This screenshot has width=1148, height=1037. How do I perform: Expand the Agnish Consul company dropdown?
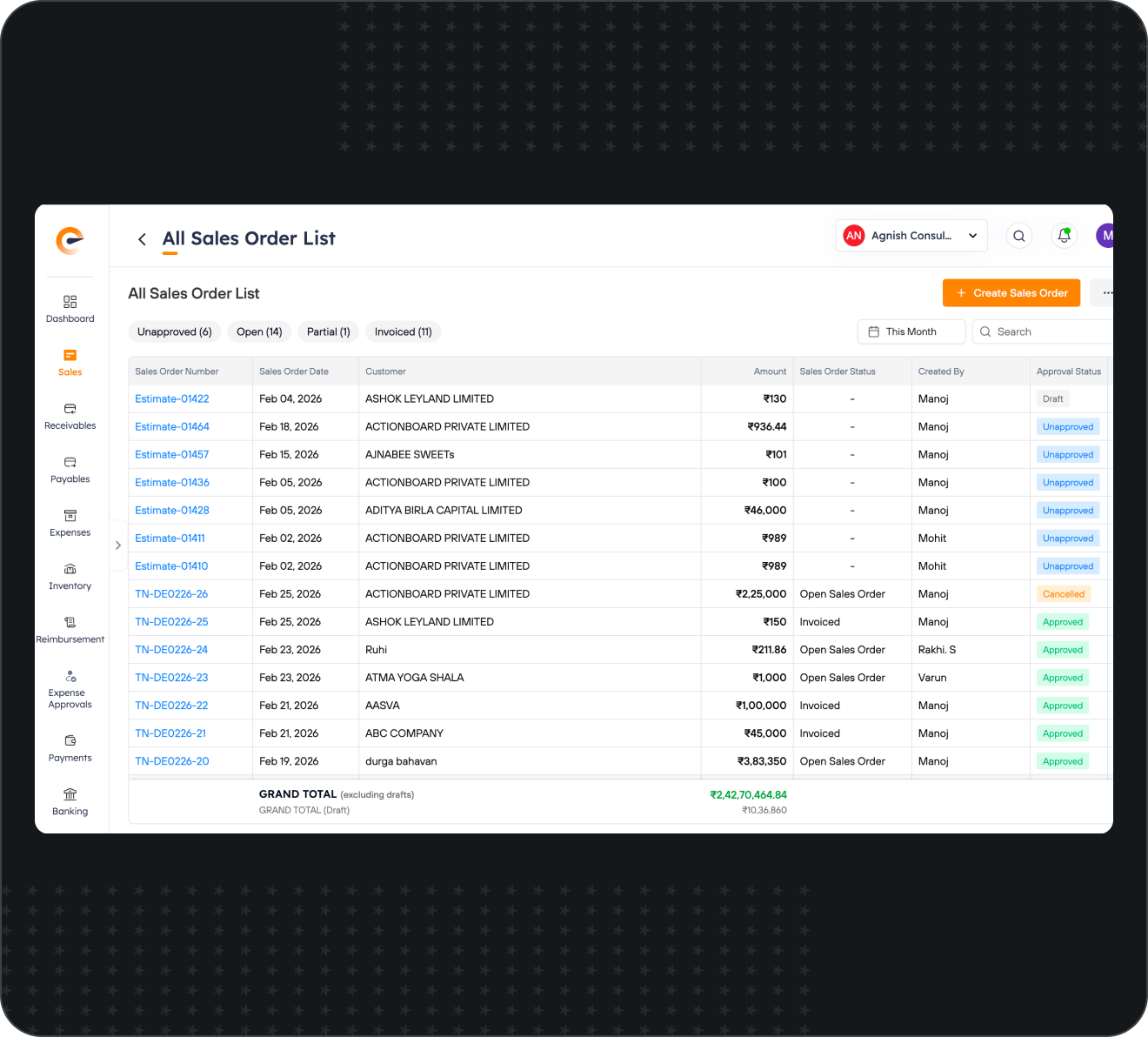(911, 236)
